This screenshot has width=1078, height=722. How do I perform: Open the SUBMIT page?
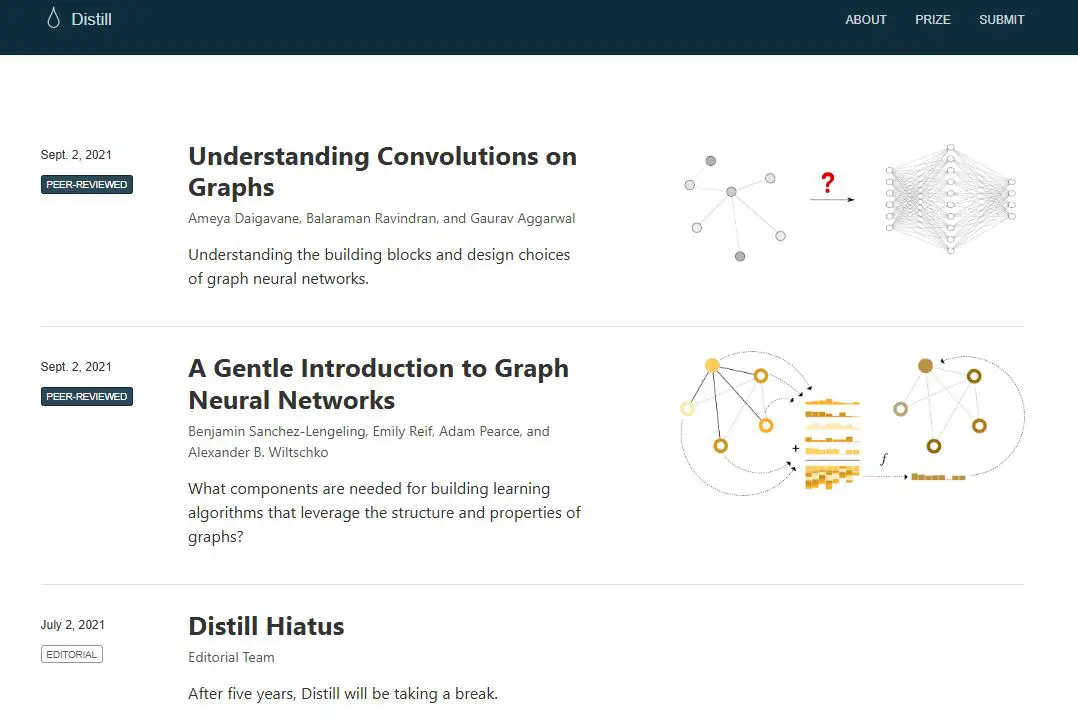pos(1001,19)
